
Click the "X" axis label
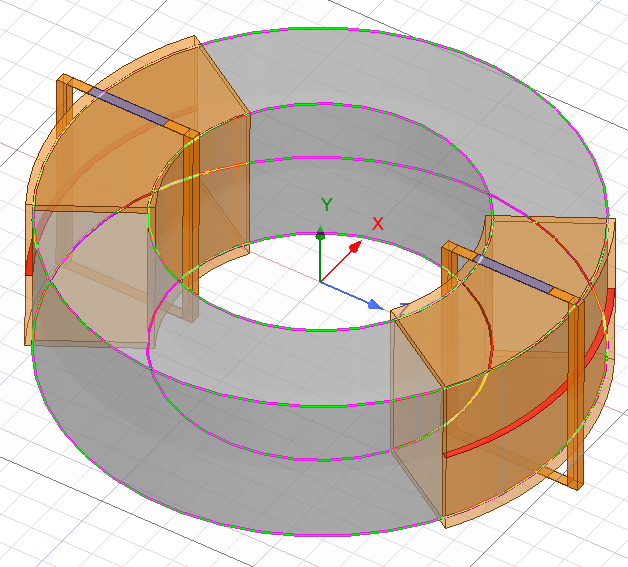tap(378, 223)
